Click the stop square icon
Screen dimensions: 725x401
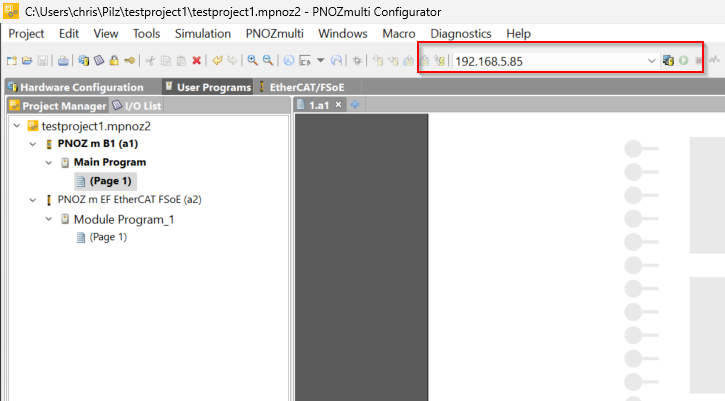point(699,61)
